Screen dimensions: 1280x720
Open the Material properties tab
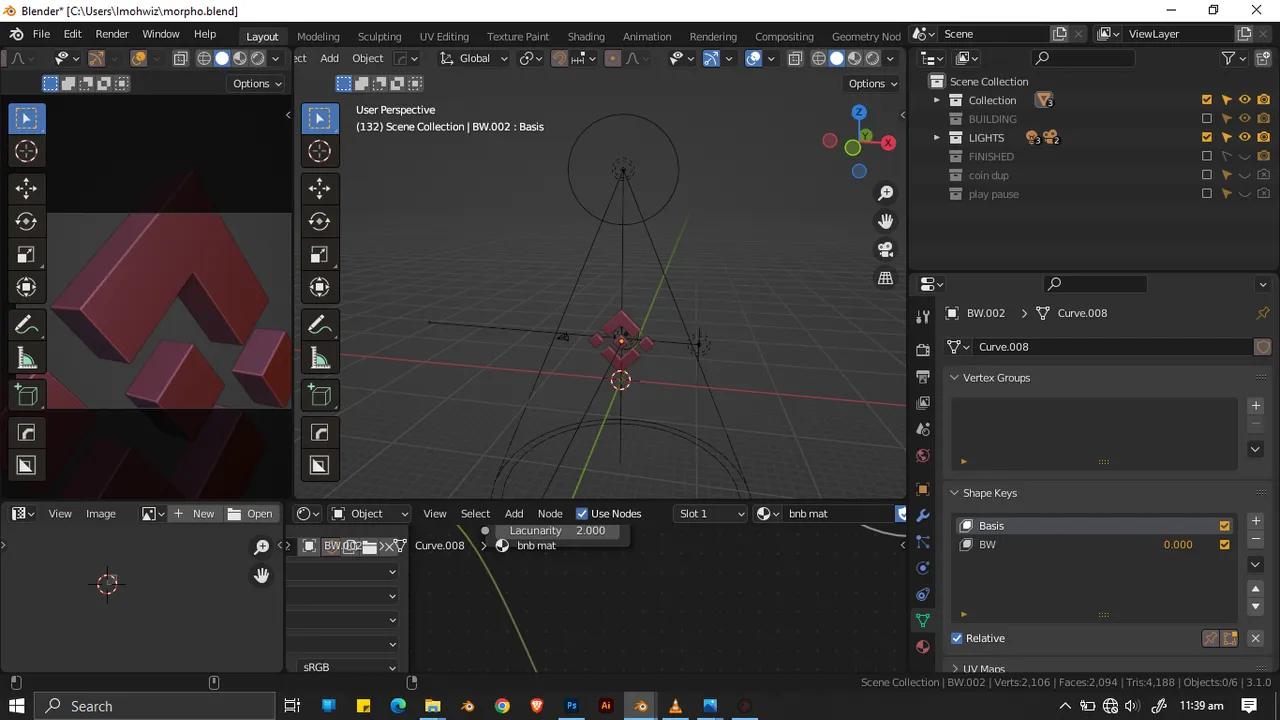(923, 647)
